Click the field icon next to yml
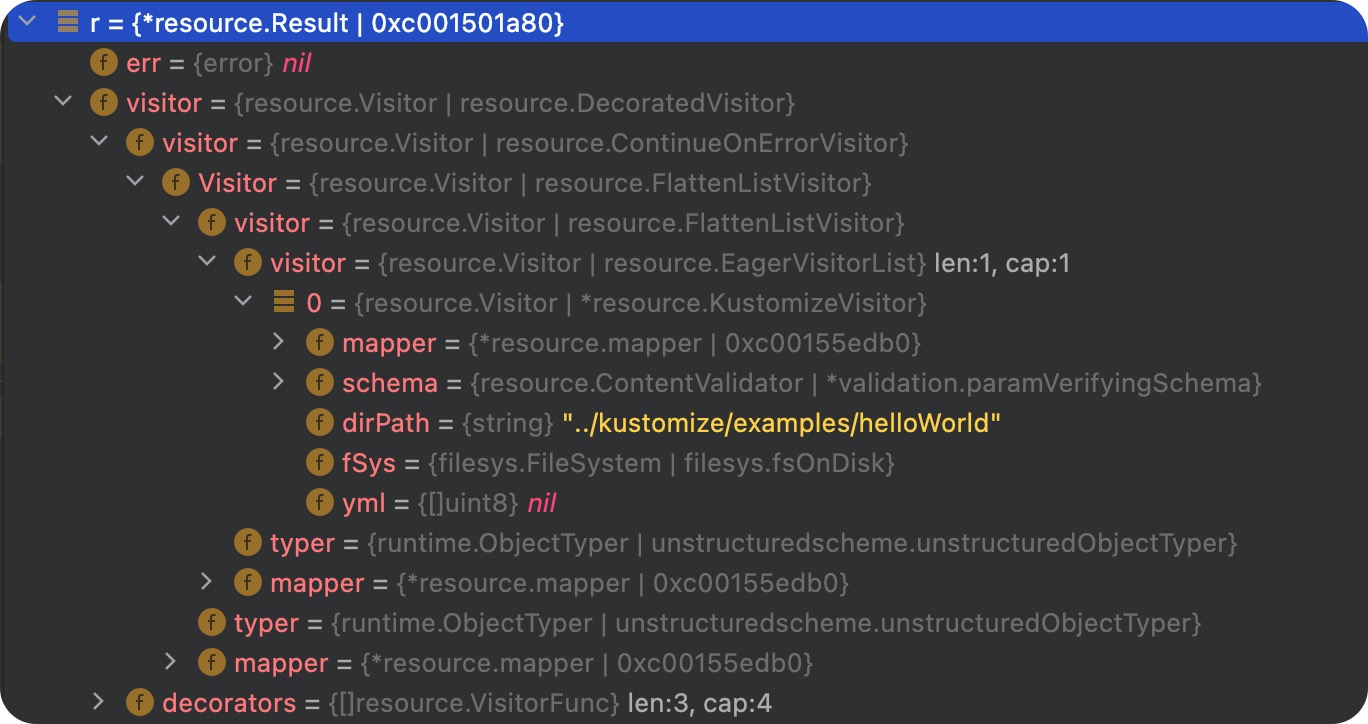The height and width of the screenshot is (724, 1368). point(319,503)
